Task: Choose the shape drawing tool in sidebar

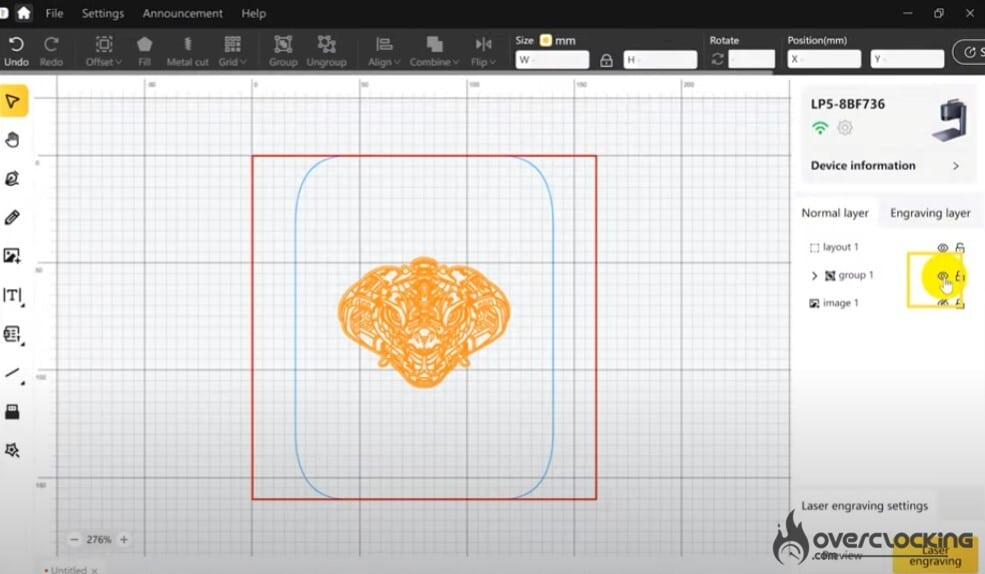Action: point(13,178)
